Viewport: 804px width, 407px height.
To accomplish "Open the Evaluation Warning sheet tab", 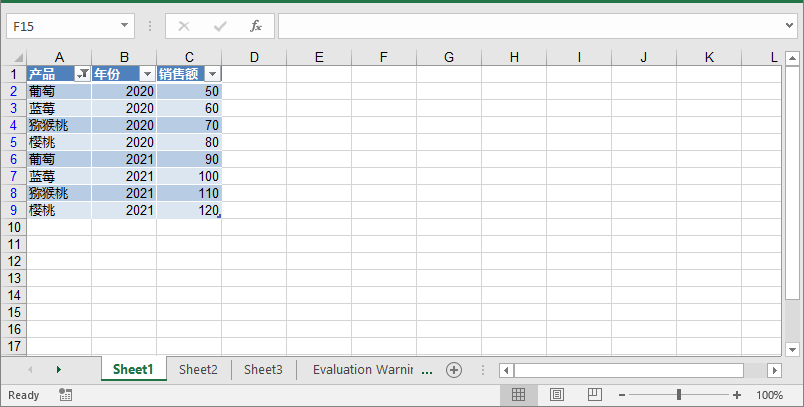I will (363, 370).
